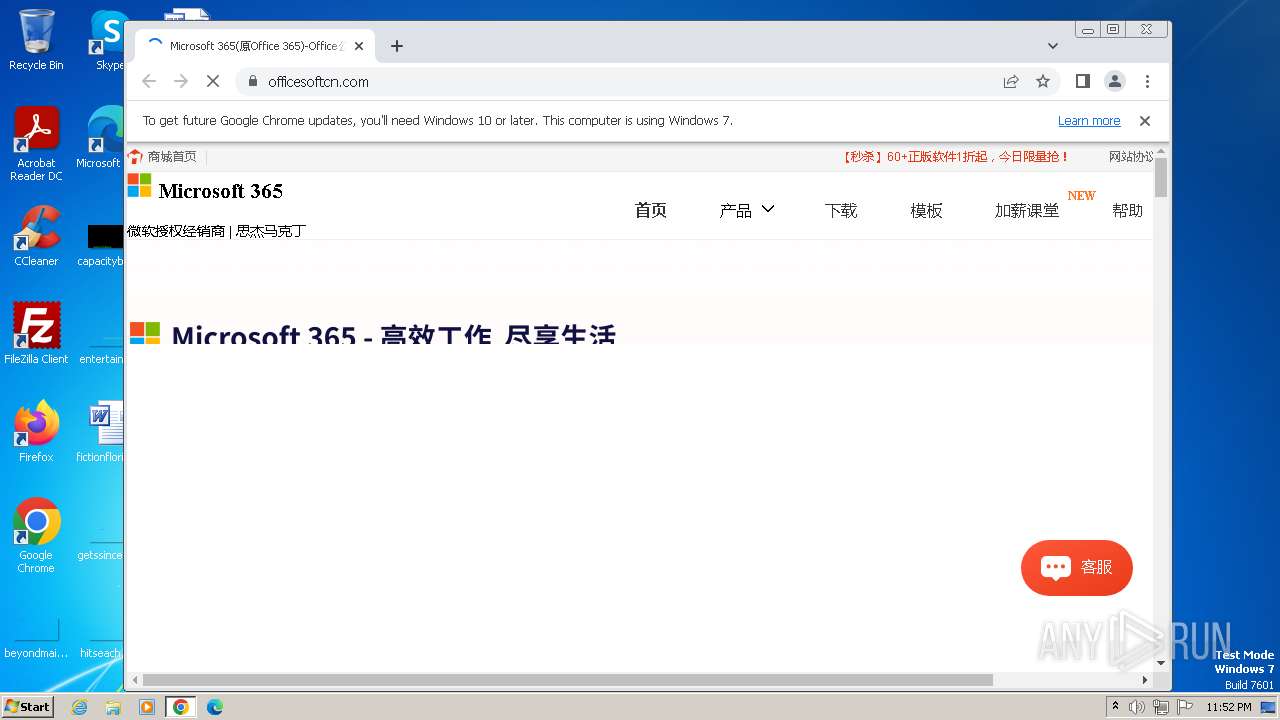Select Chrome in the taskbar

pos(181,707)
